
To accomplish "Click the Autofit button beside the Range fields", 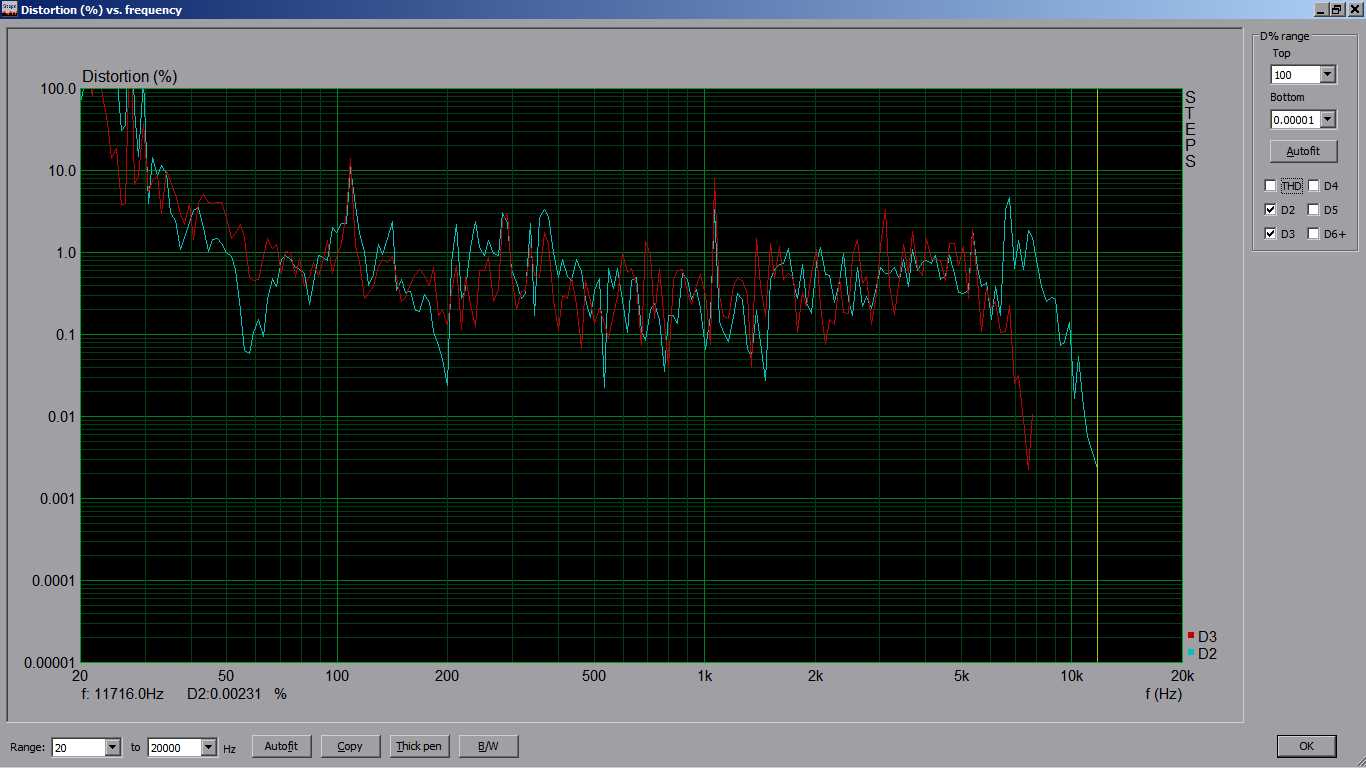I will click(282, 746).
